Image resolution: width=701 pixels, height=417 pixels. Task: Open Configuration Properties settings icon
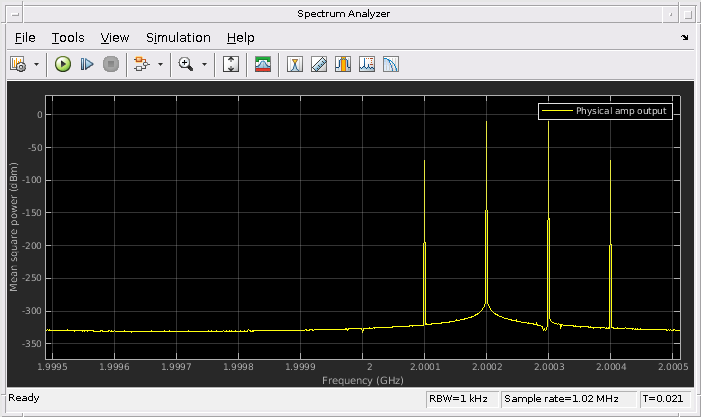(18, 64)
